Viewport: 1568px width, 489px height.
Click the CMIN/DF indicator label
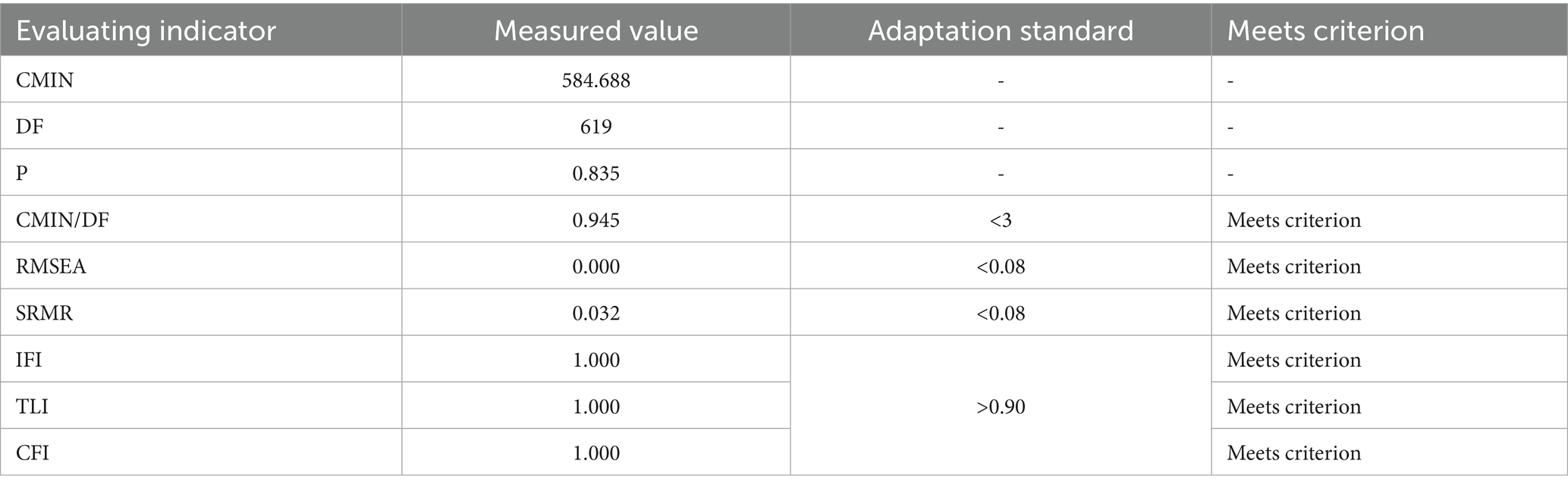click(62, 220)
